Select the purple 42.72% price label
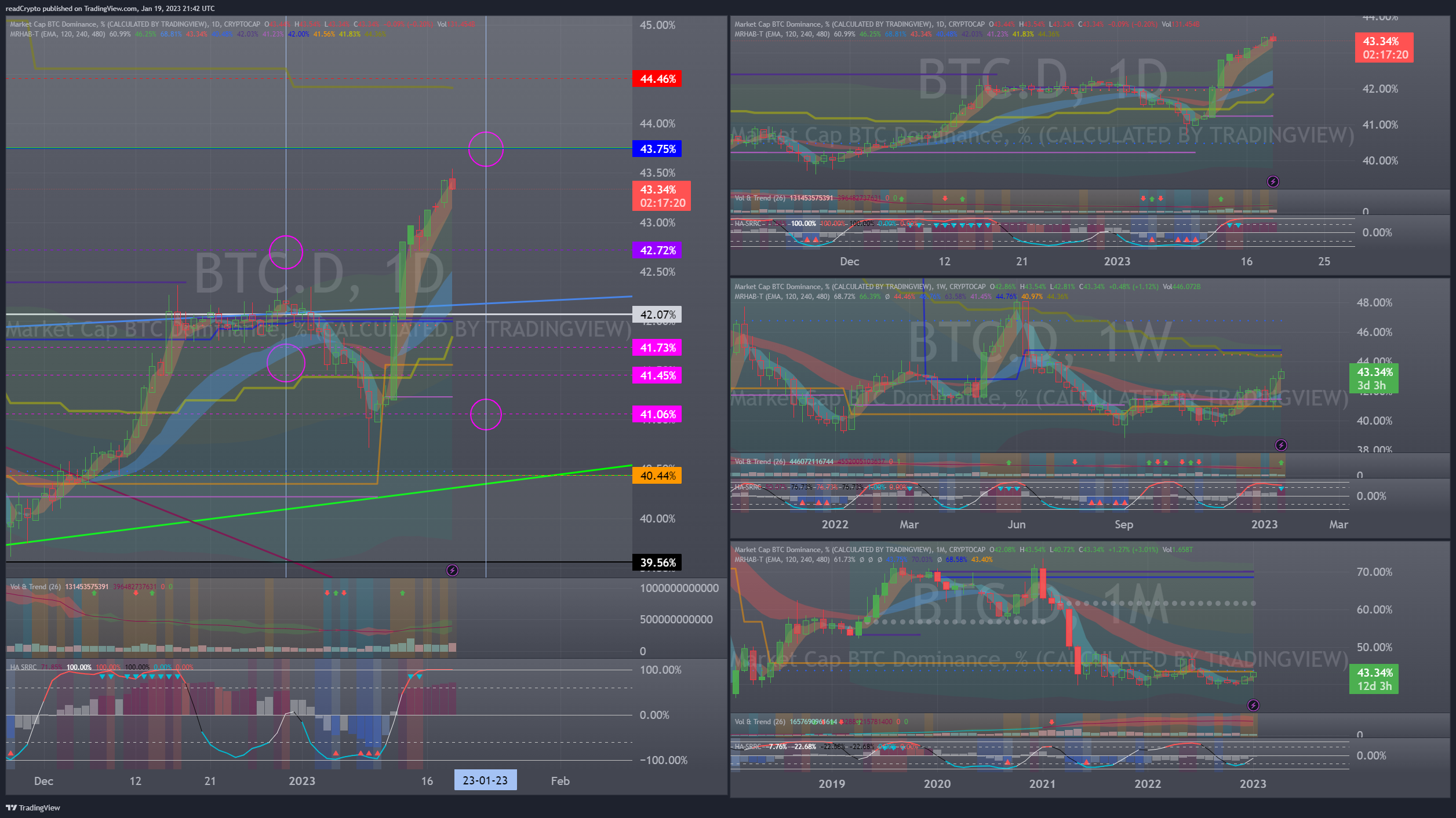 657,250
